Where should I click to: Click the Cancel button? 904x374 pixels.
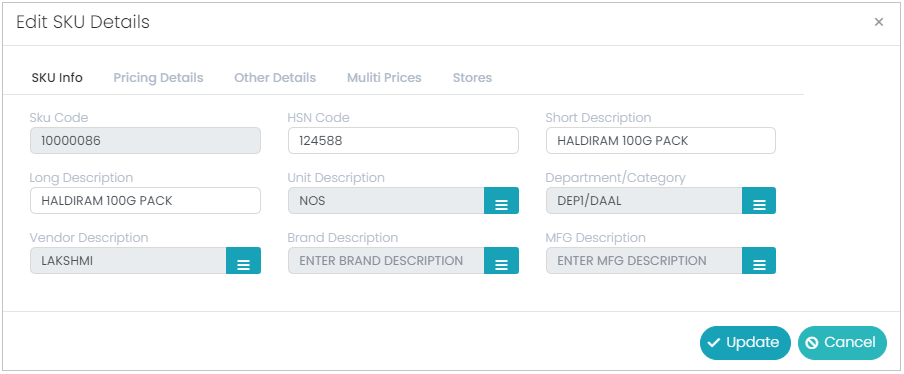[x=842, y=343]
